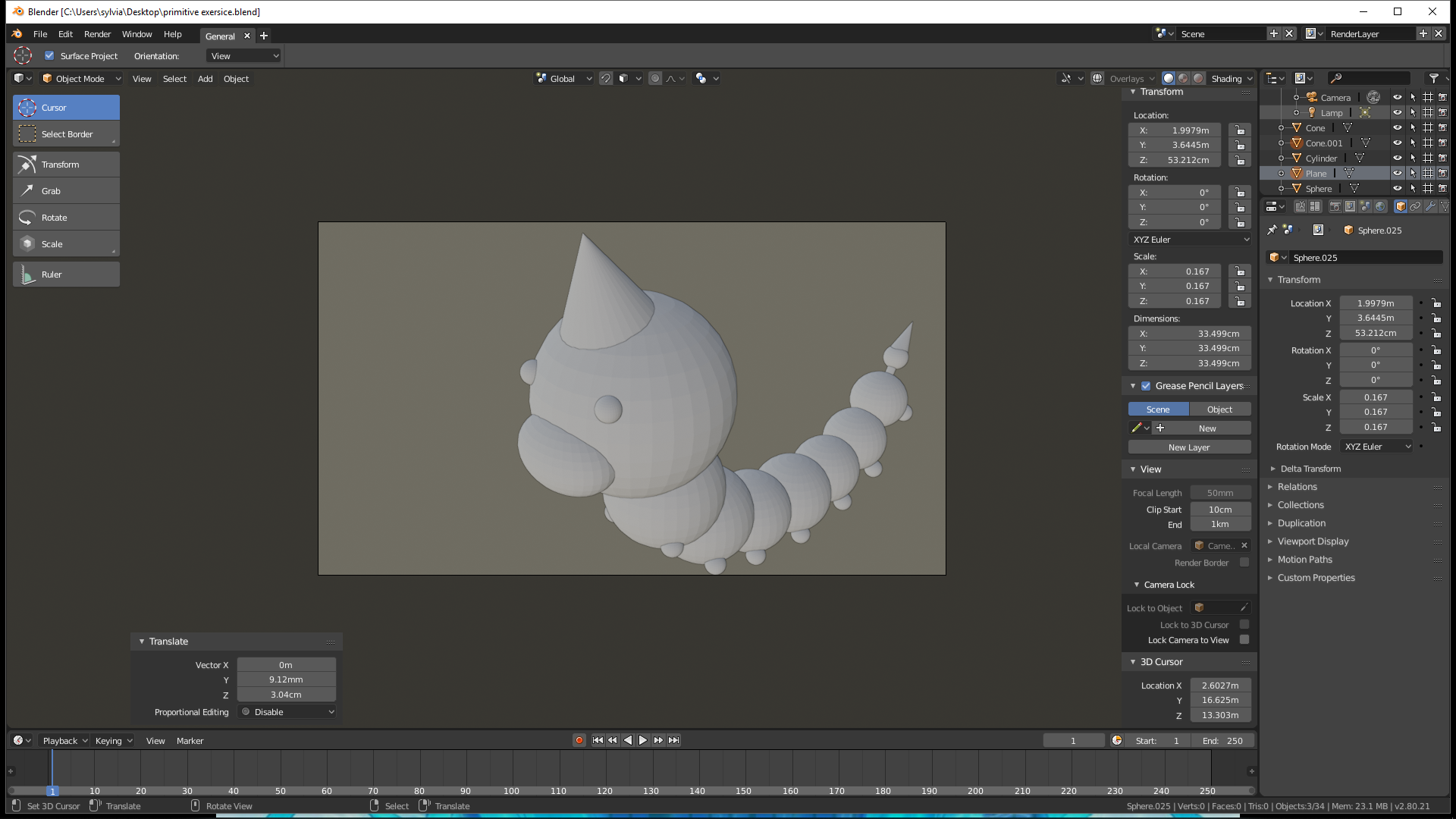This screenshot has height=819, width=1456.
Task: Activate the Scale tool
Action: 66,244
